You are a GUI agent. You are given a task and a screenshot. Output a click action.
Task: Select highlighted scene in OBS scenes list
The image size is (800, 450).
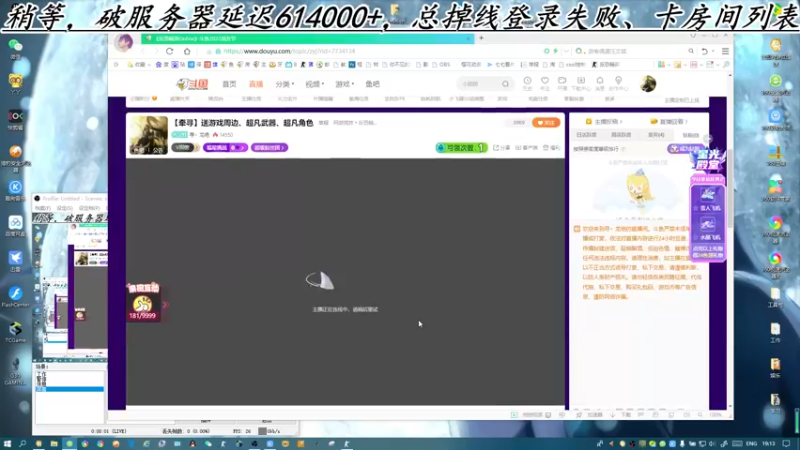point(69,389)
